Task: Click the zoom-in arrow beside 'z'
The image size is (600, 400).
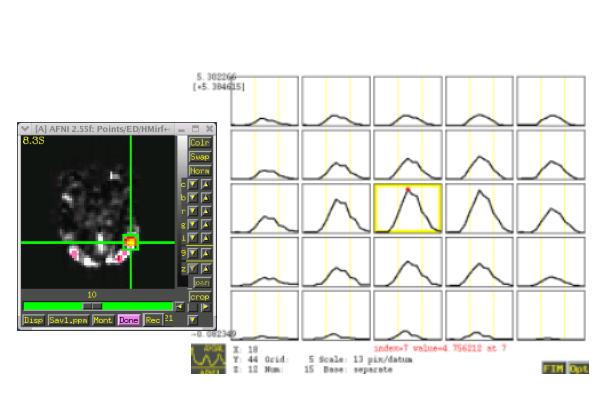Action: 206,269
